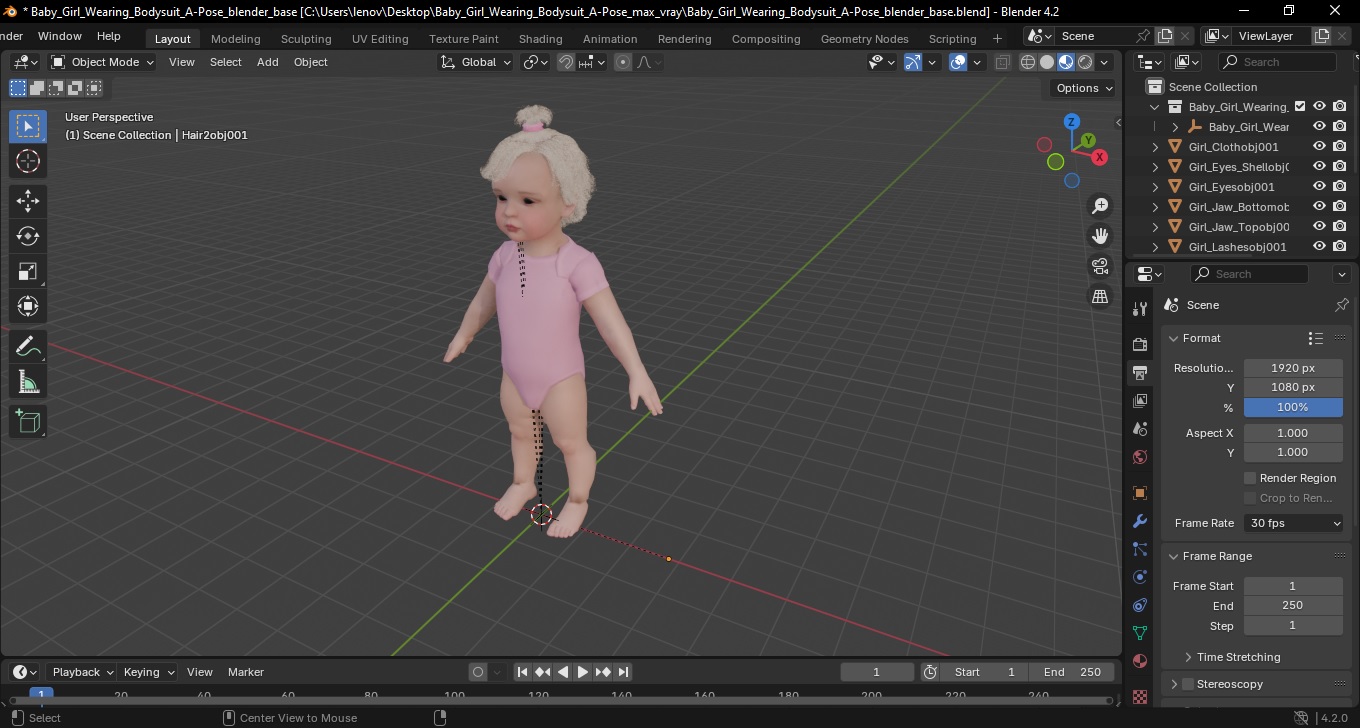Select the Select Box tool

[x=28, y=126]
